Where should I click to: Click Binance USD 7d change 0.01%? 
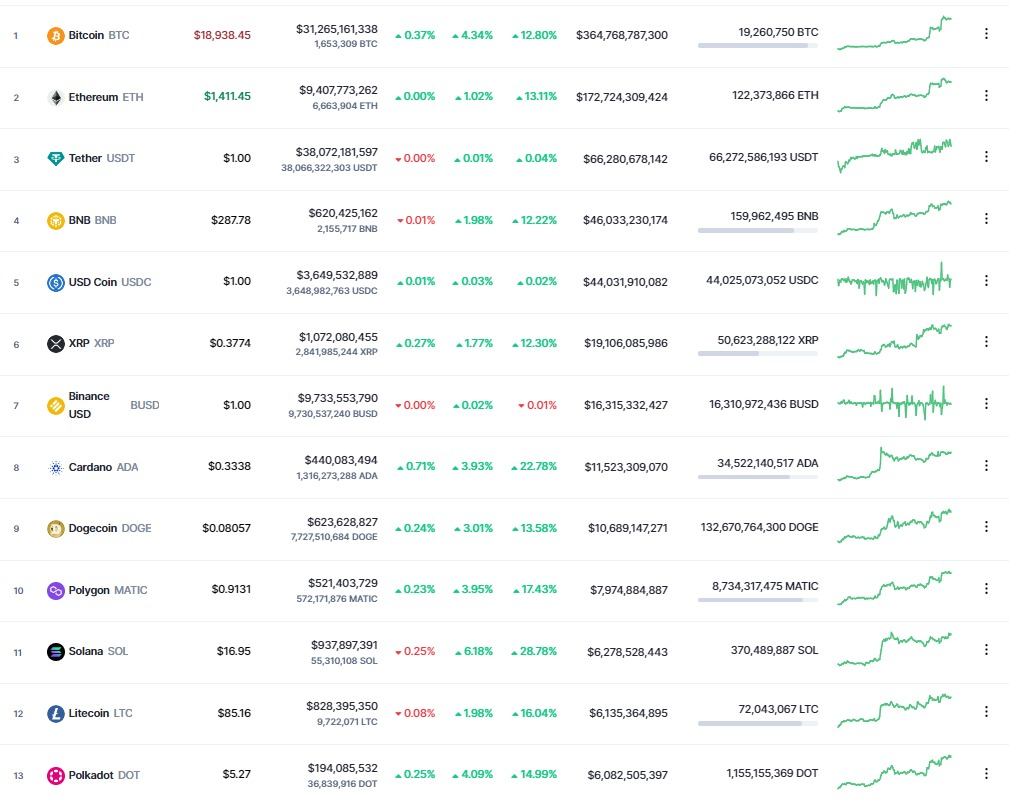click(537, 406)
